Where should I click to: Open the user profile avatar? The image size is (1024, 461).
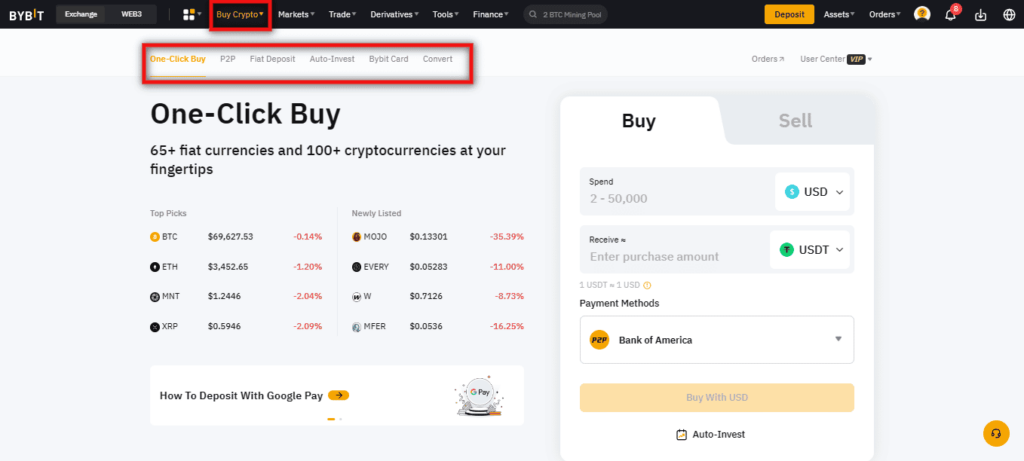922,14
